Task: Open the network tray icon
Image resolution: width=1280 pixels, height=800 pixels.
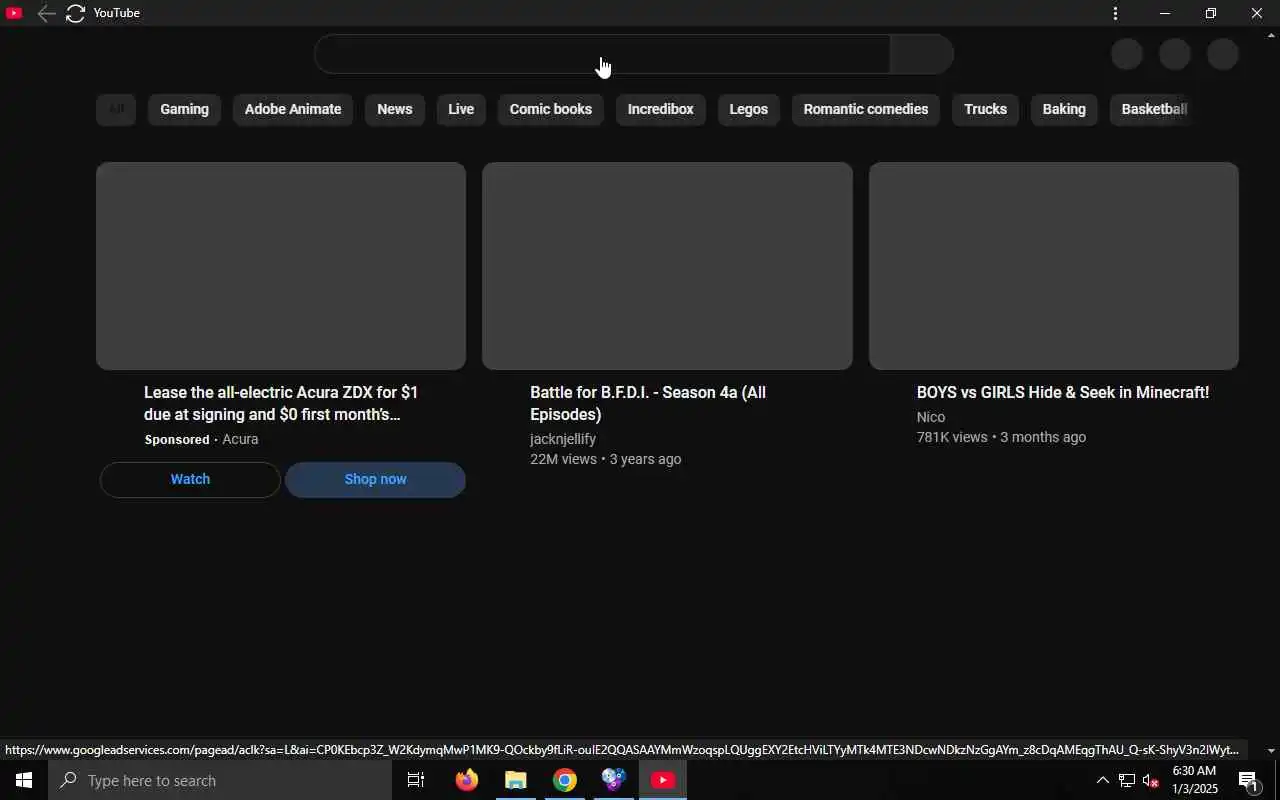Action: 1126,780
